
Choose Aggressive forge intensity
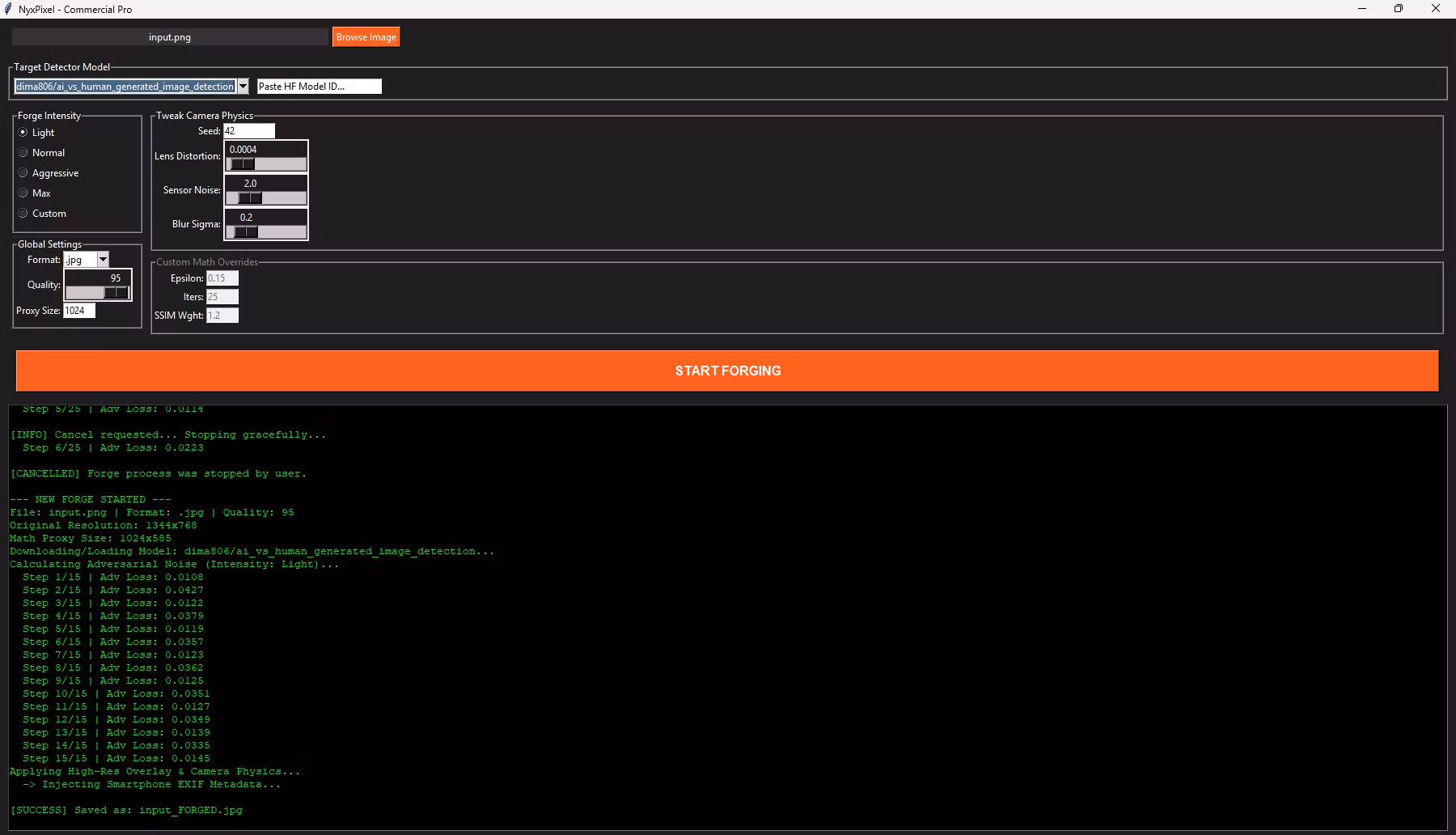pyautogui.click(x=49, y=173)
